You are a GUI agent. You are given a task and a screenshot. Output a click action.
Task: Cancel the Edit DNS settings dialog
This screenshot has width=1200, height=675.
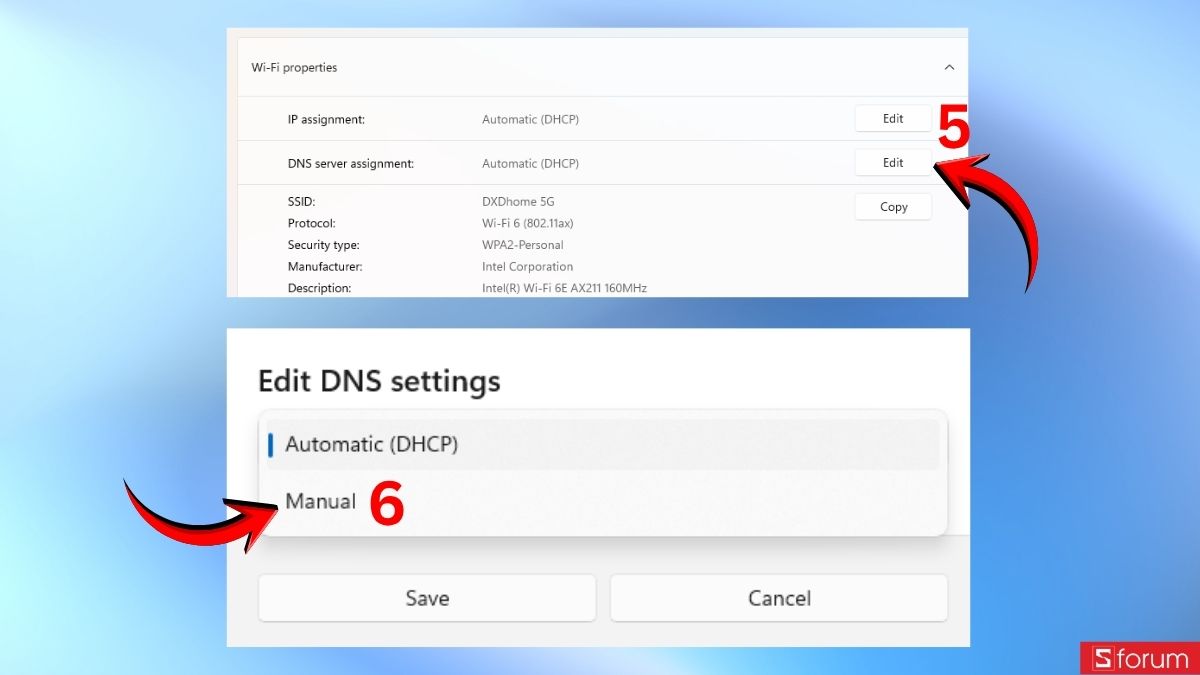tap(779, 598)
